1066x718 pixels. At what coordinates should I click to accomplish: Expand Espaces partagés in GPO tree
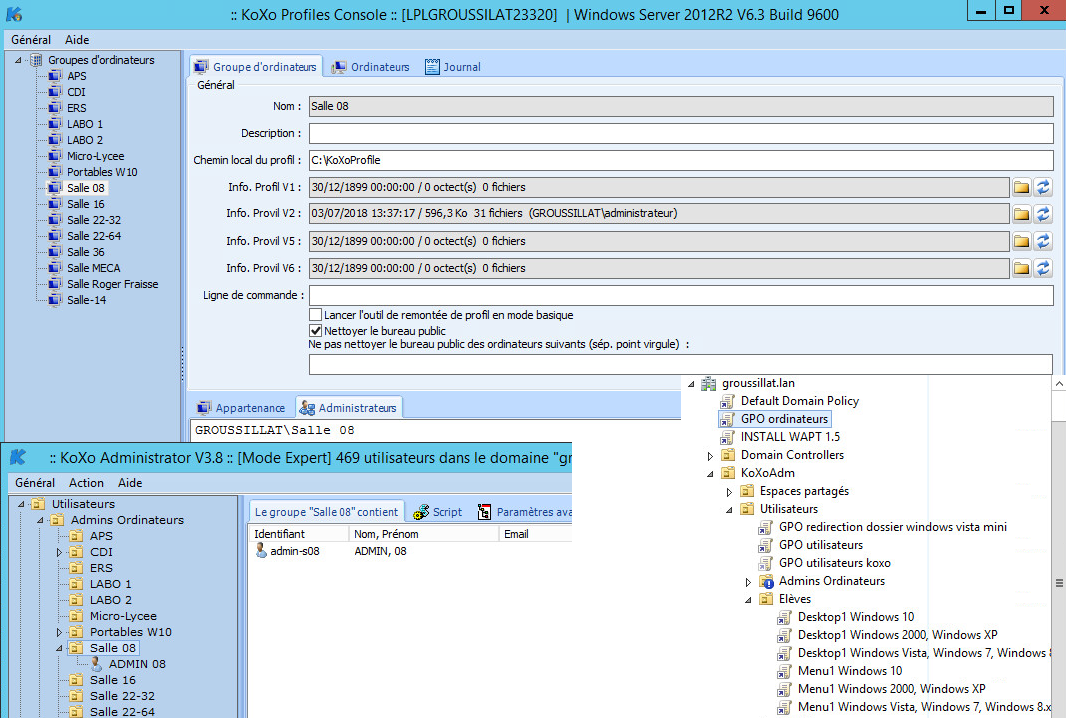tap(729, 492)
